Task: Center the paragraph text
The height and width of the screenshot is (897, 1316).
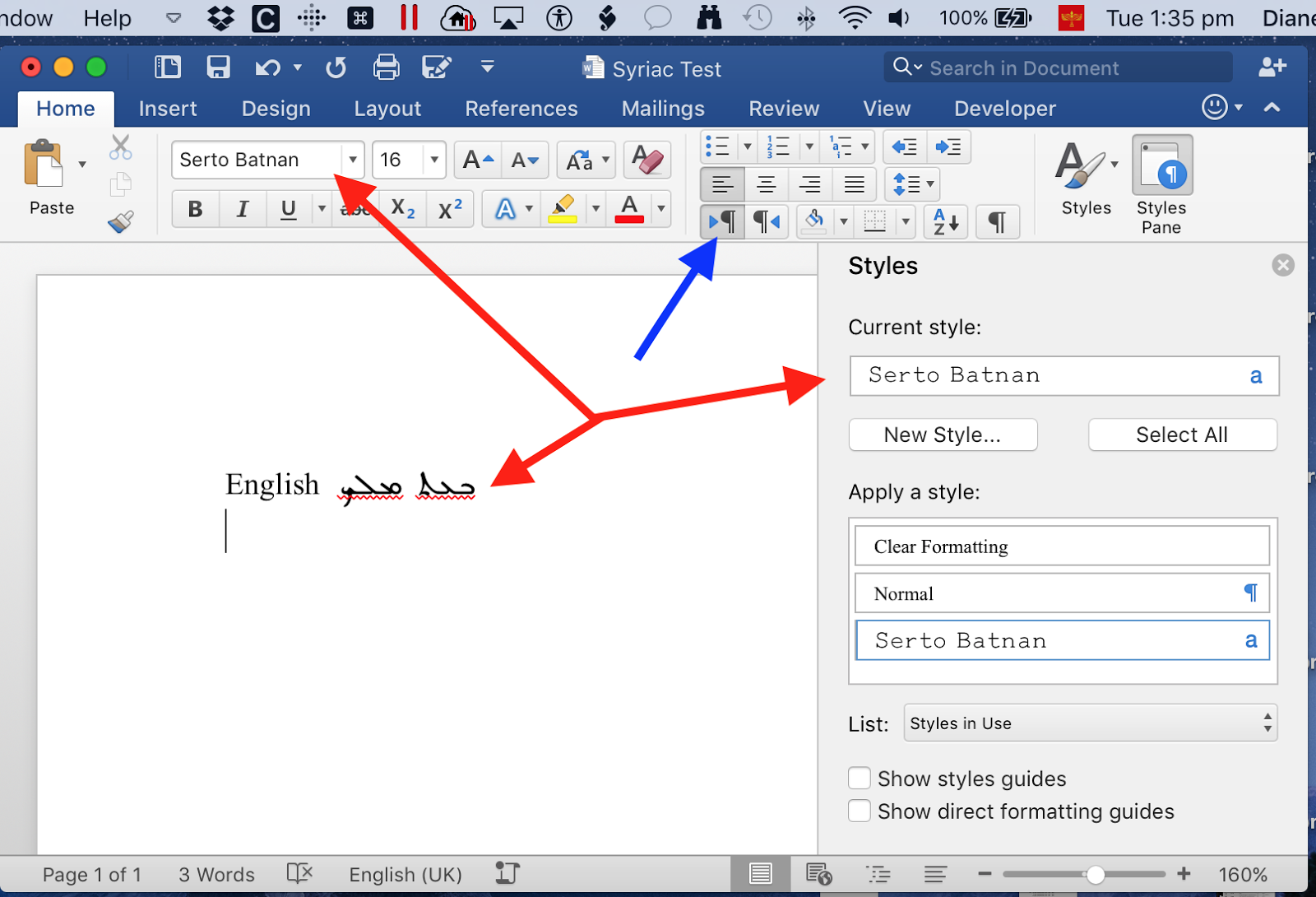Action: [767, 184]
